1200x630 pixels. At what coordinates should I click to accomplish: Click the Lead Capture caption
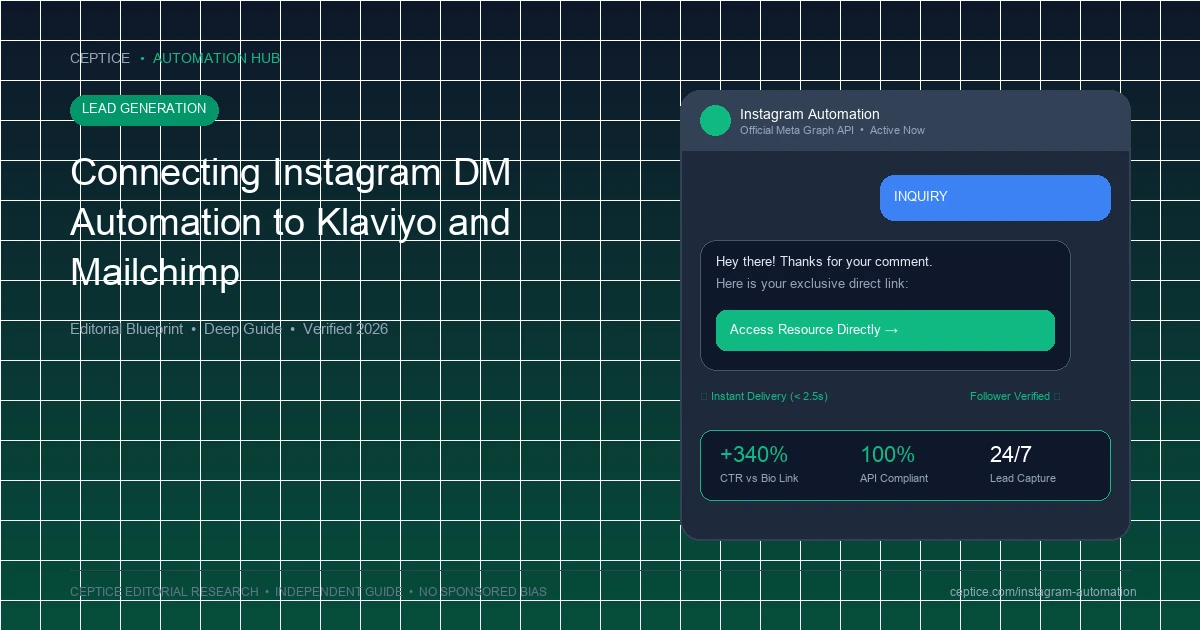(1023, 479)
